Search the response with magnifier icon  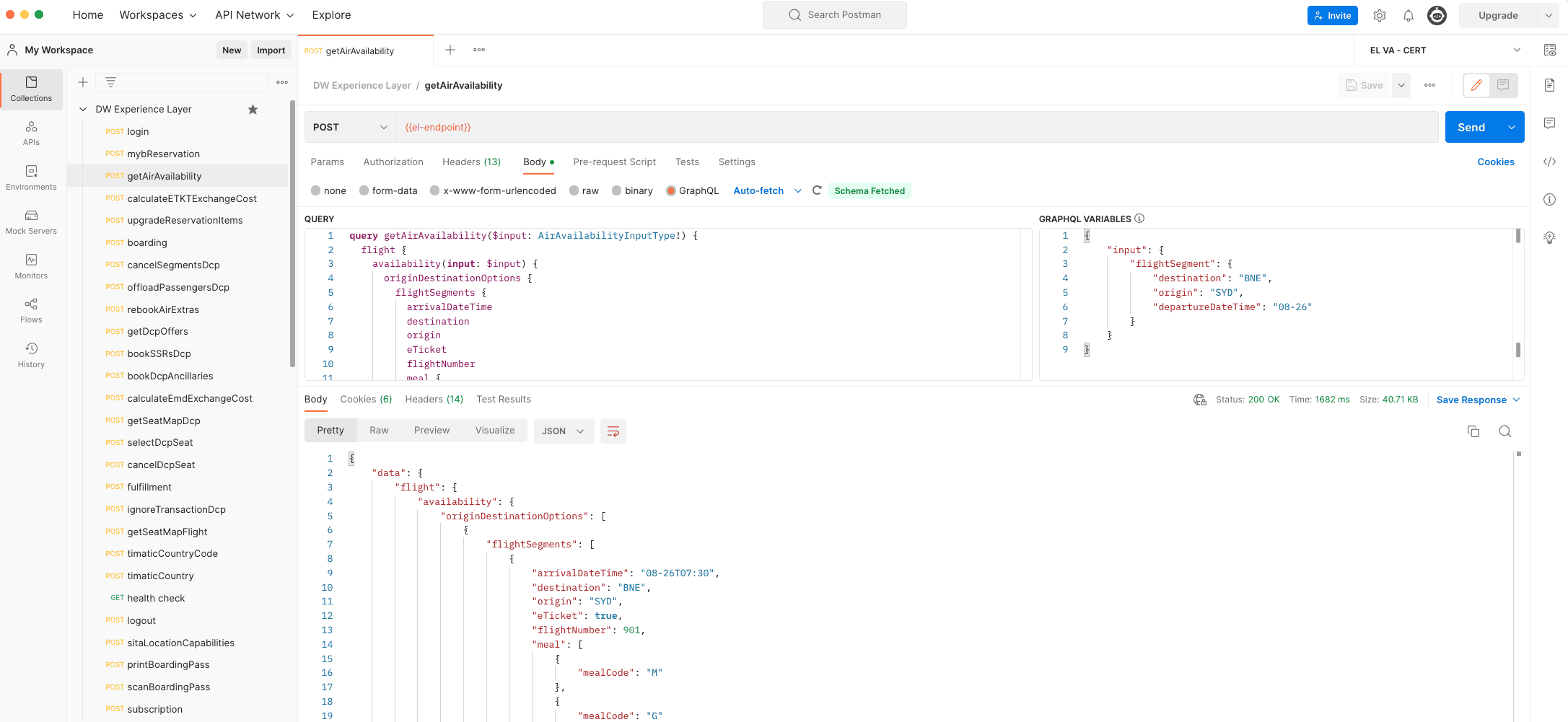1505,431
